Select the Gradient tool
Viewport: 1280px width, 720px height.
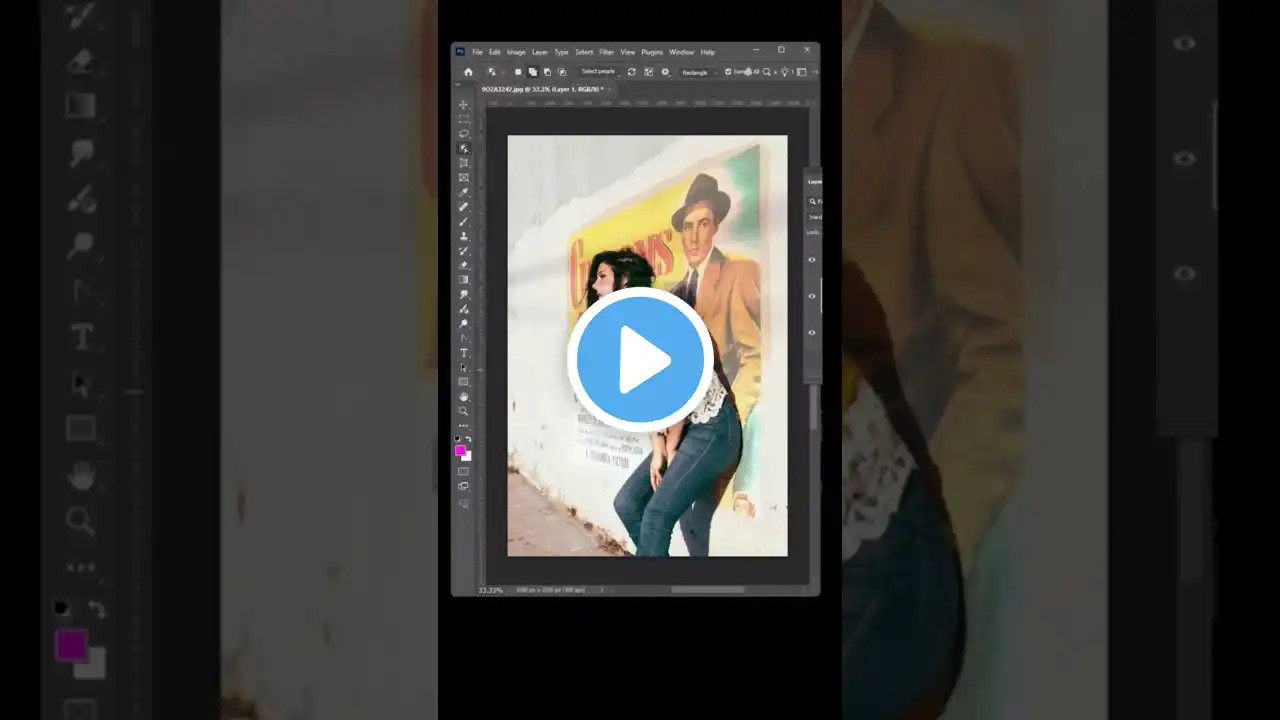[463, 279]
